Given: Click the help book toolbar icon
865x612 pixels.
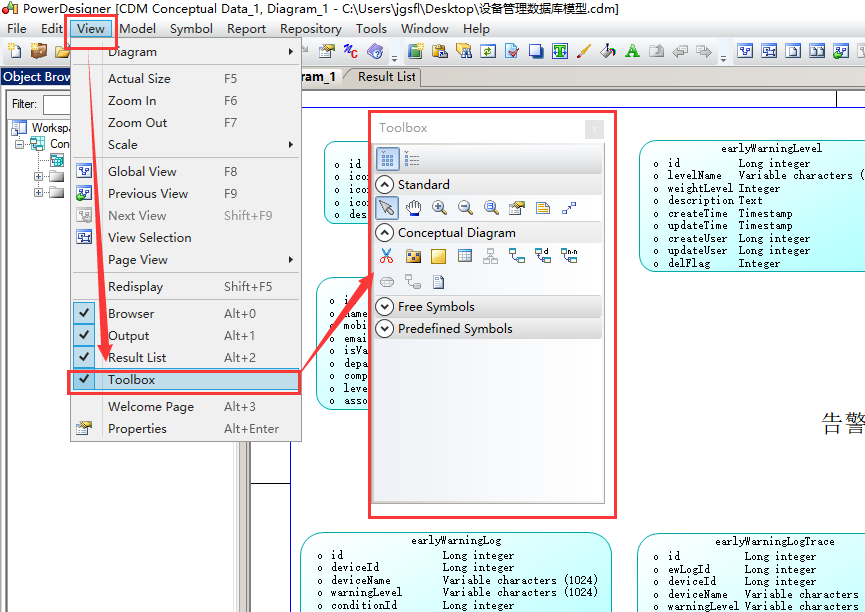Looking at the screenshot, I should point(375,51).
